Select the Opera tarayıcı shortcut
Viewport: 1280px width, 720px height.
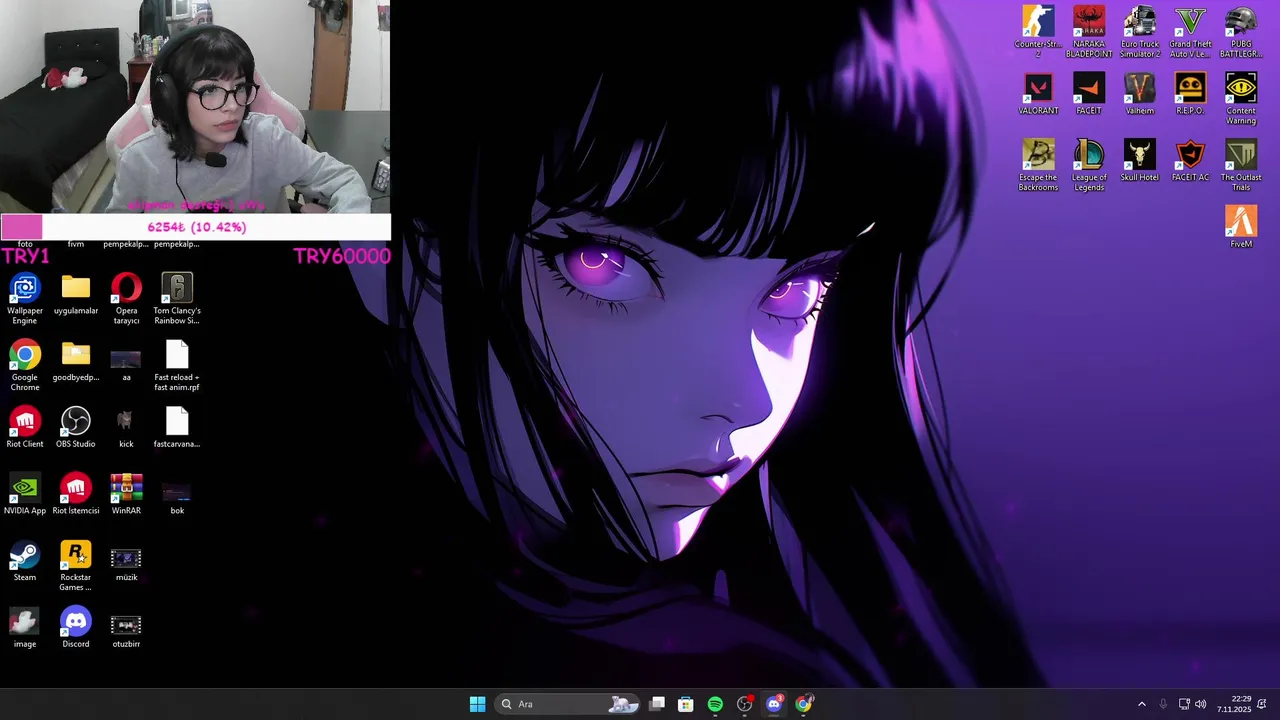coord(126,299)
